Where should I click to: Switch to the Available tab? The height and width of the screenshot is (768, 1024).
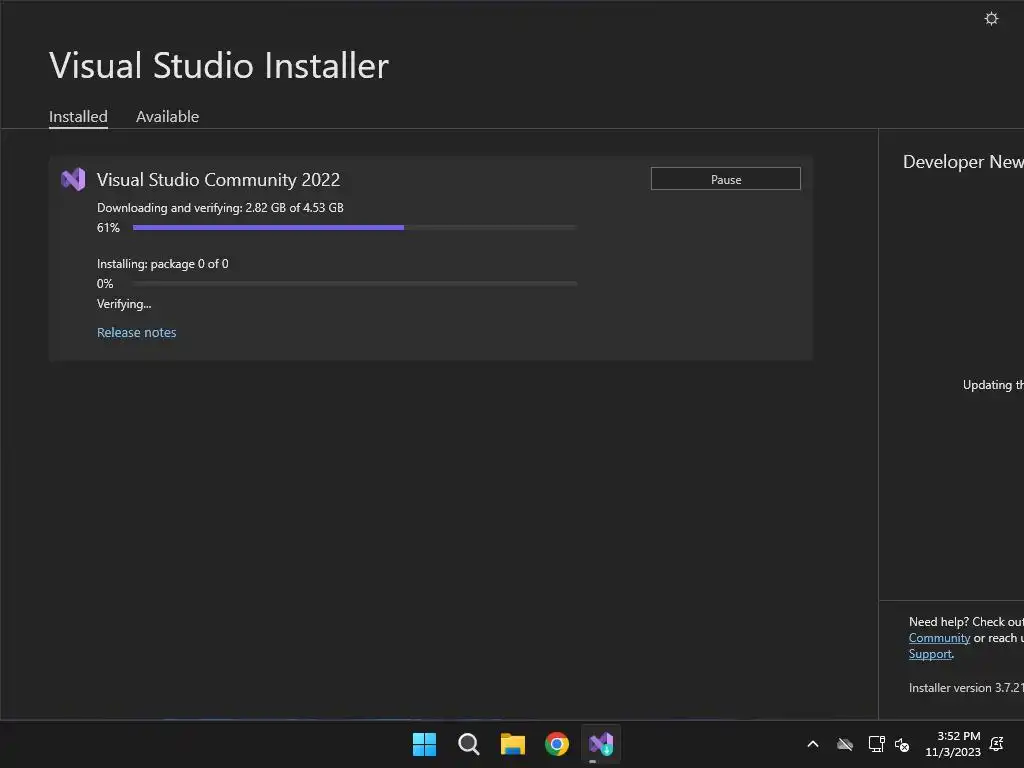pos(167,117)
